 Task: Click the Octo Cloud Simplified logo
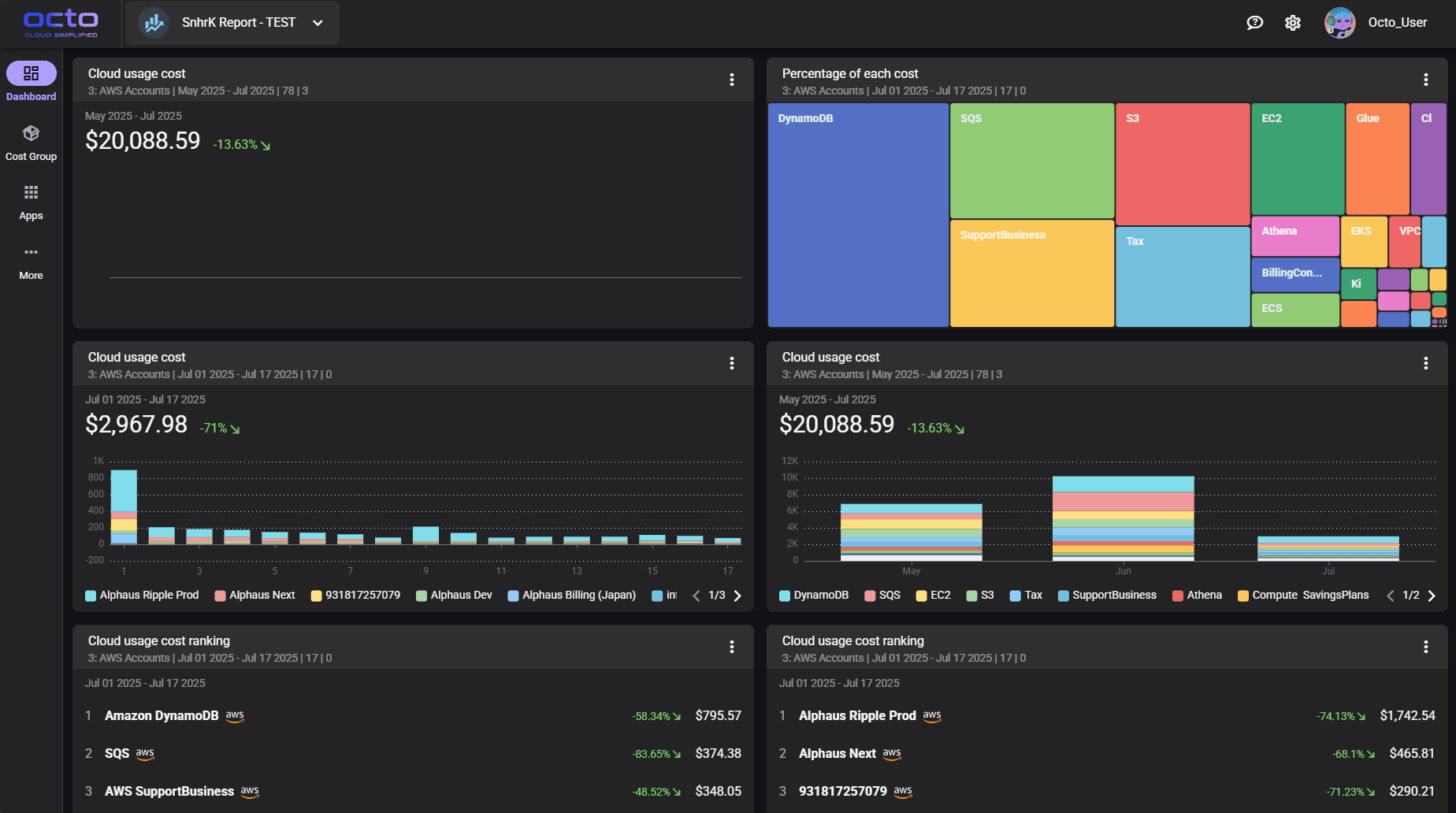coord(61,23)
